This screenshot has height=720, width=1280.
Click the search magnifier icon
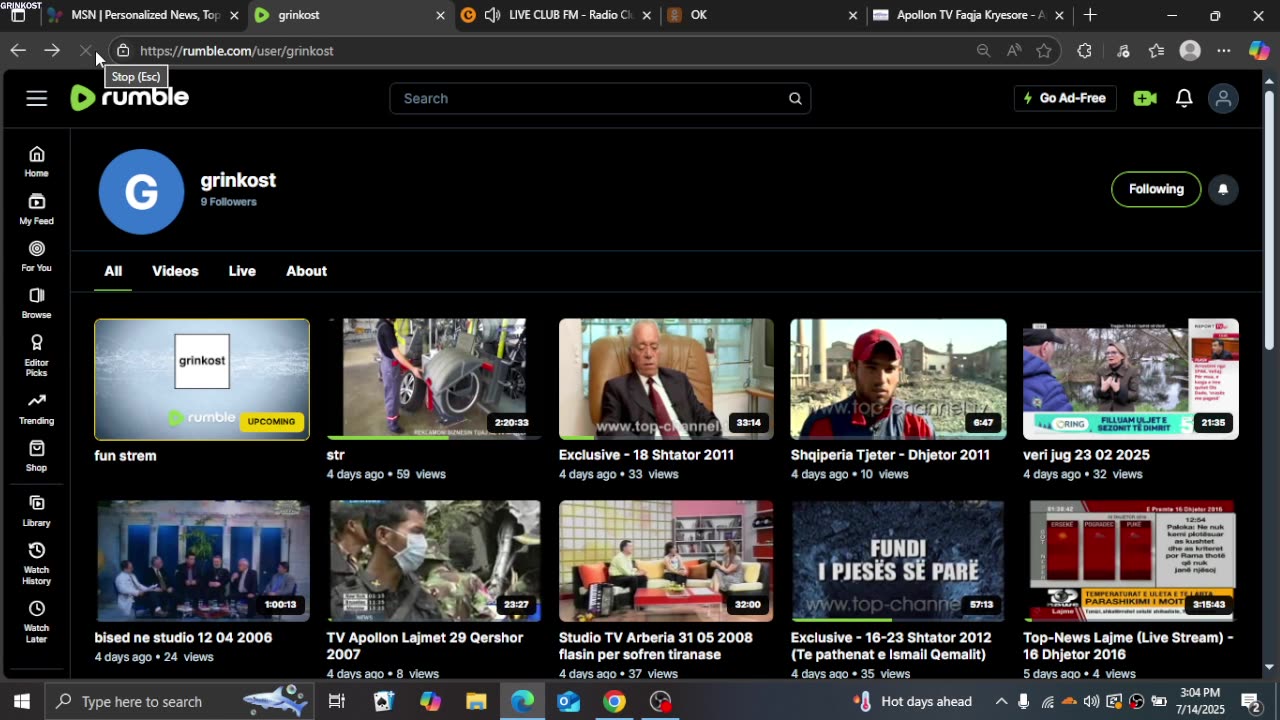pos(795,98)
